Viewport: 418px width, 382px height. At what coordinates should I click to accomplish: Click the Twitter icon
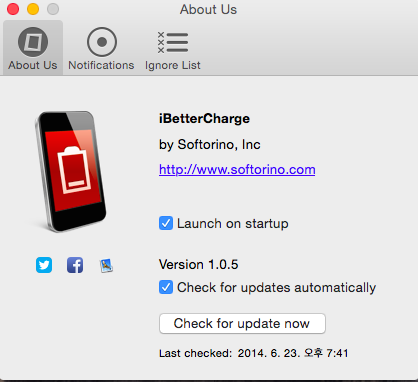tap(44, 265)
